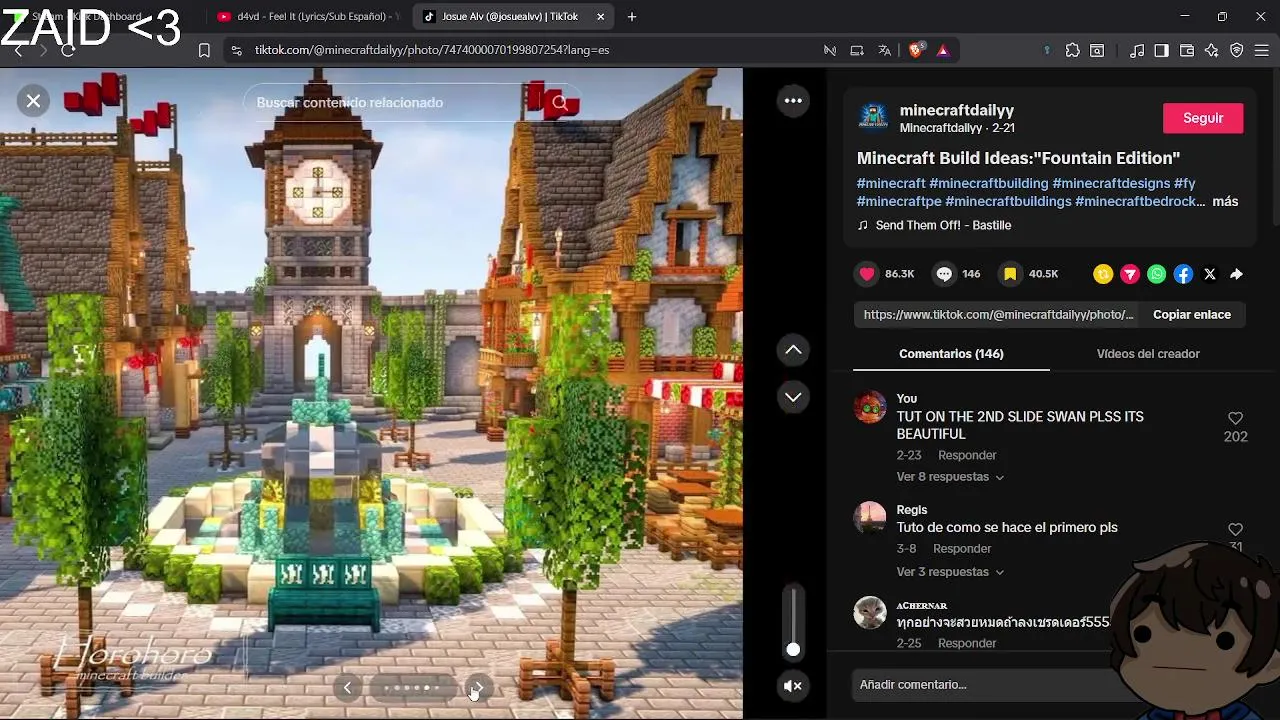Image resolution: width=1280 pixels, height=720 pixels.
Task: Open the Brave VPN icon
Action: (x=1237, y=50)
